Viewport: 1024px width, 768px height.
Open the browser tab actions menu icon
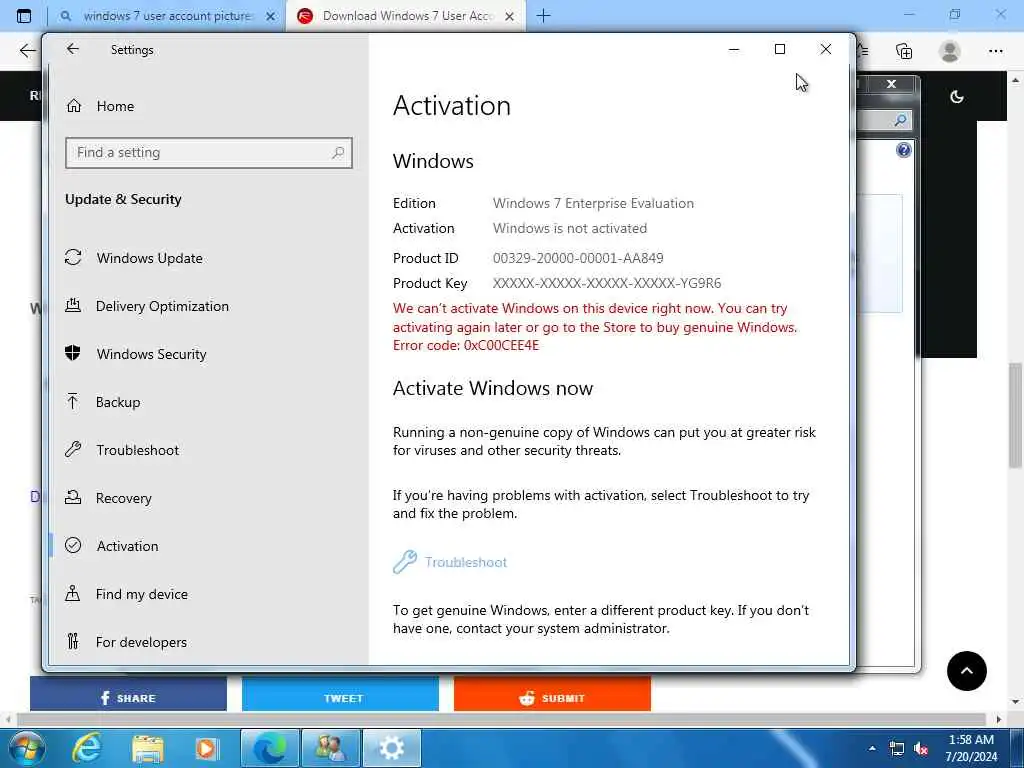coord(24,16)
